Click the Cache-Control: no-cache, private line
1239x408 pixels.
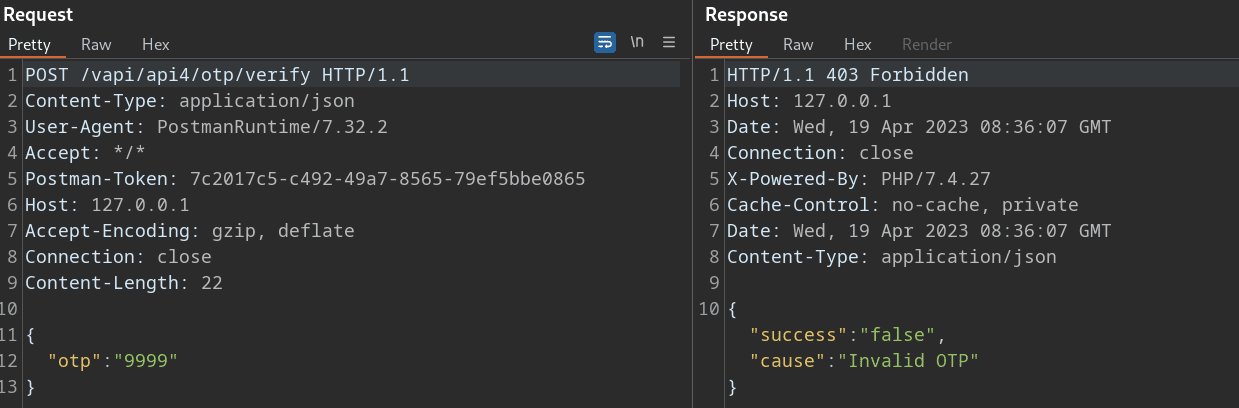(903, 205)
